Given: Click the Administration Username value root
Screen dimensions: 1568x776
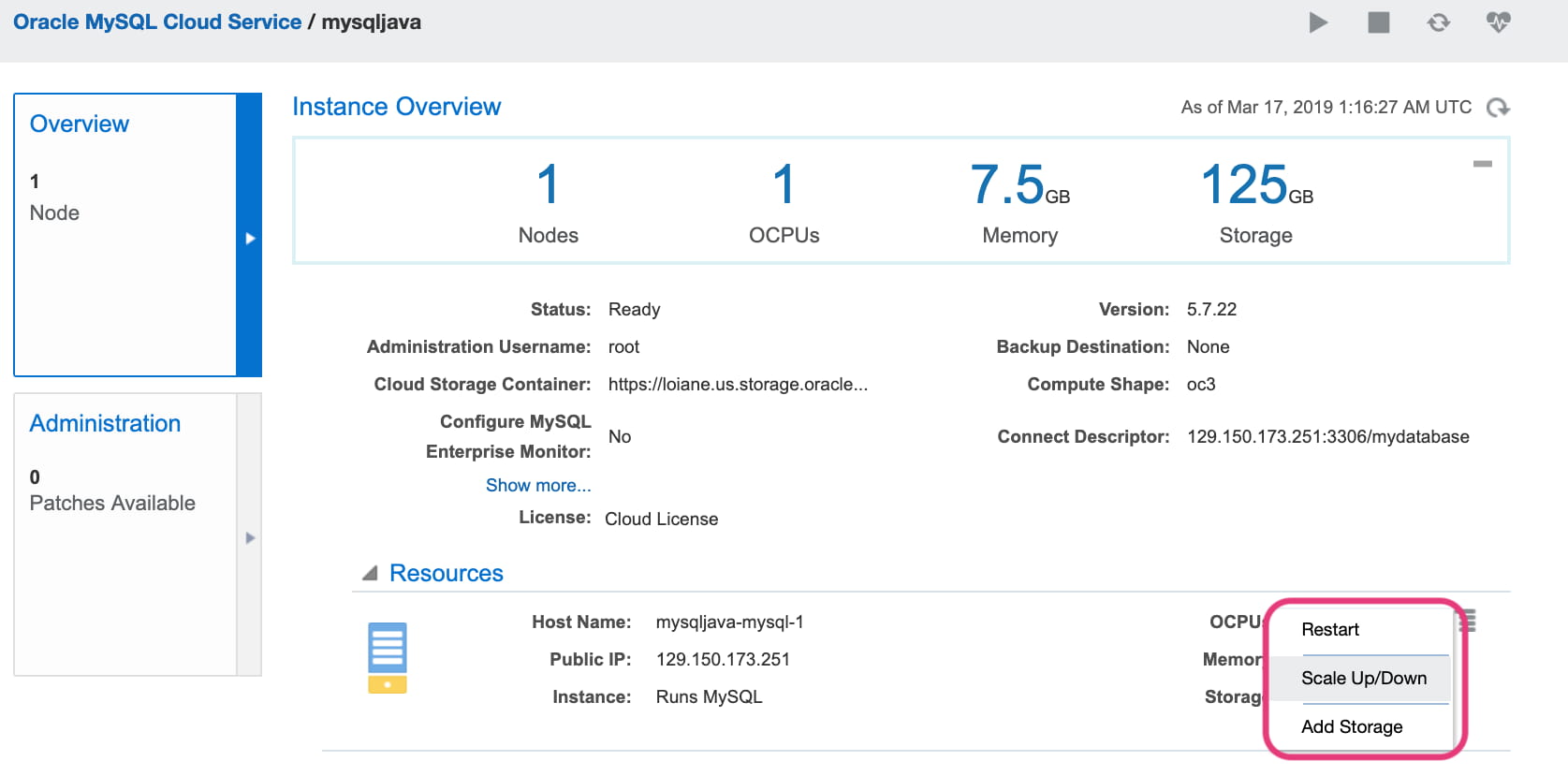Looking at the screenshot, I should (x=623, y=347).
